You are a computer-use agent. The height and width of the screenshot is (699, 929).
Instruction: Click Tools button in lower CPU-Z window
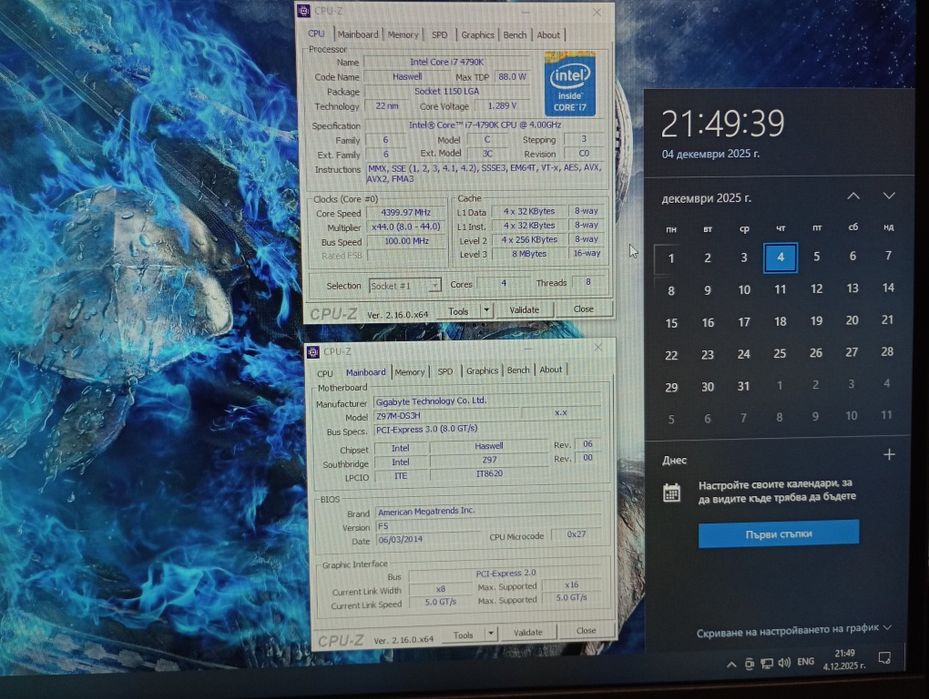click(x=463, y=634)
